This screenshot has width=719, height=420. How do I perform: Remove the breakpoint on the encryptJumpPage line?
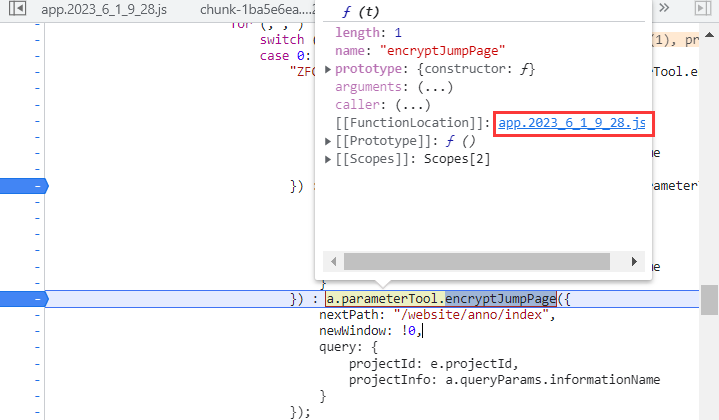(23, 299)
